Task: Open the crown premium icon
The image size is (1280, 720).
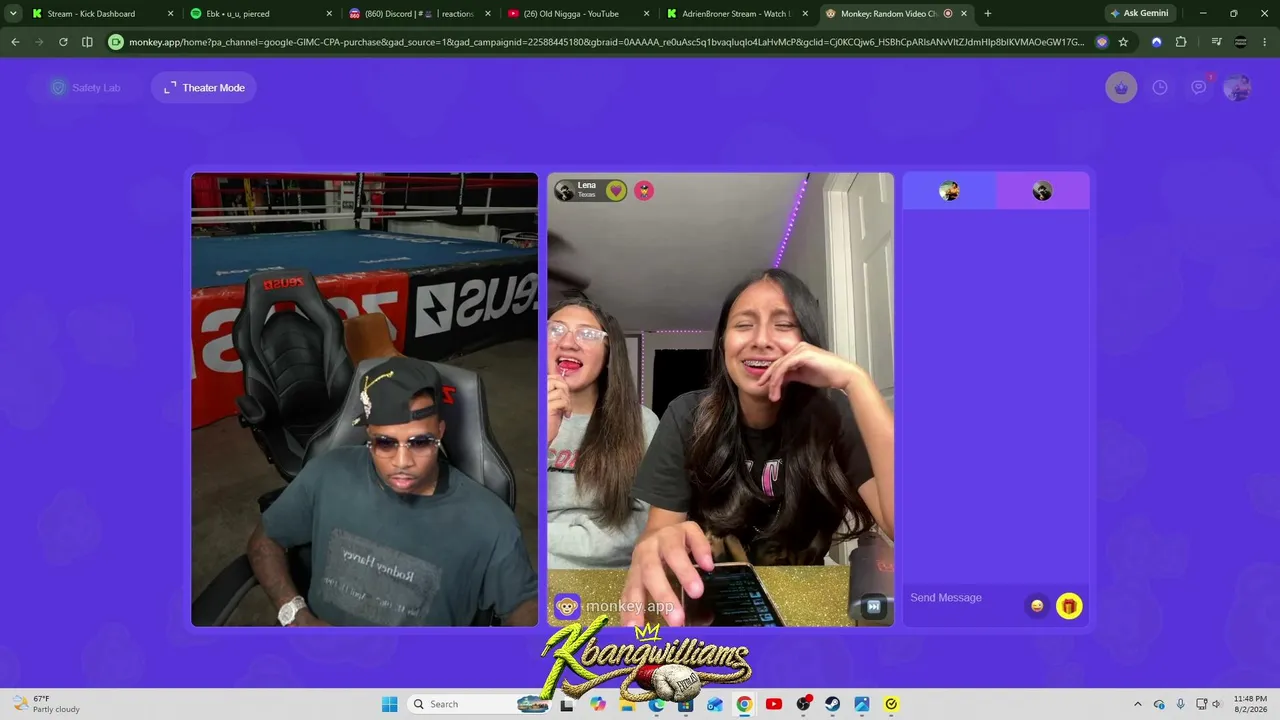Action: [1121, 88]
